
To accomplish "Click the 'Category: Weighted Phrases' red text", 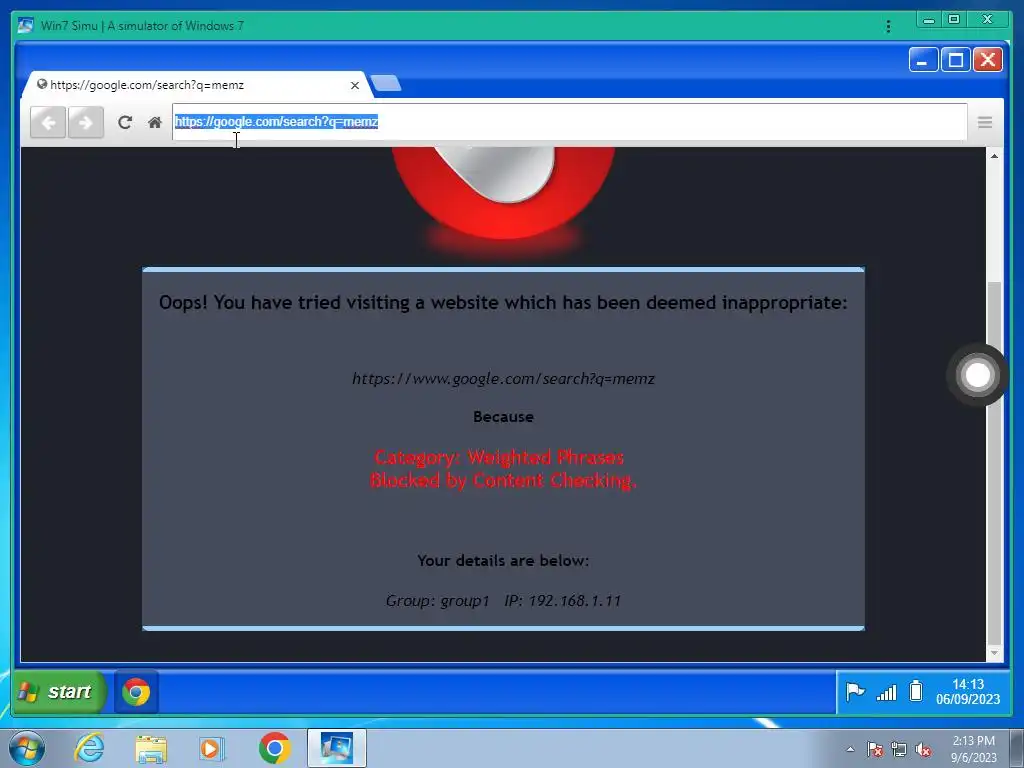I will tap(500, 457).
